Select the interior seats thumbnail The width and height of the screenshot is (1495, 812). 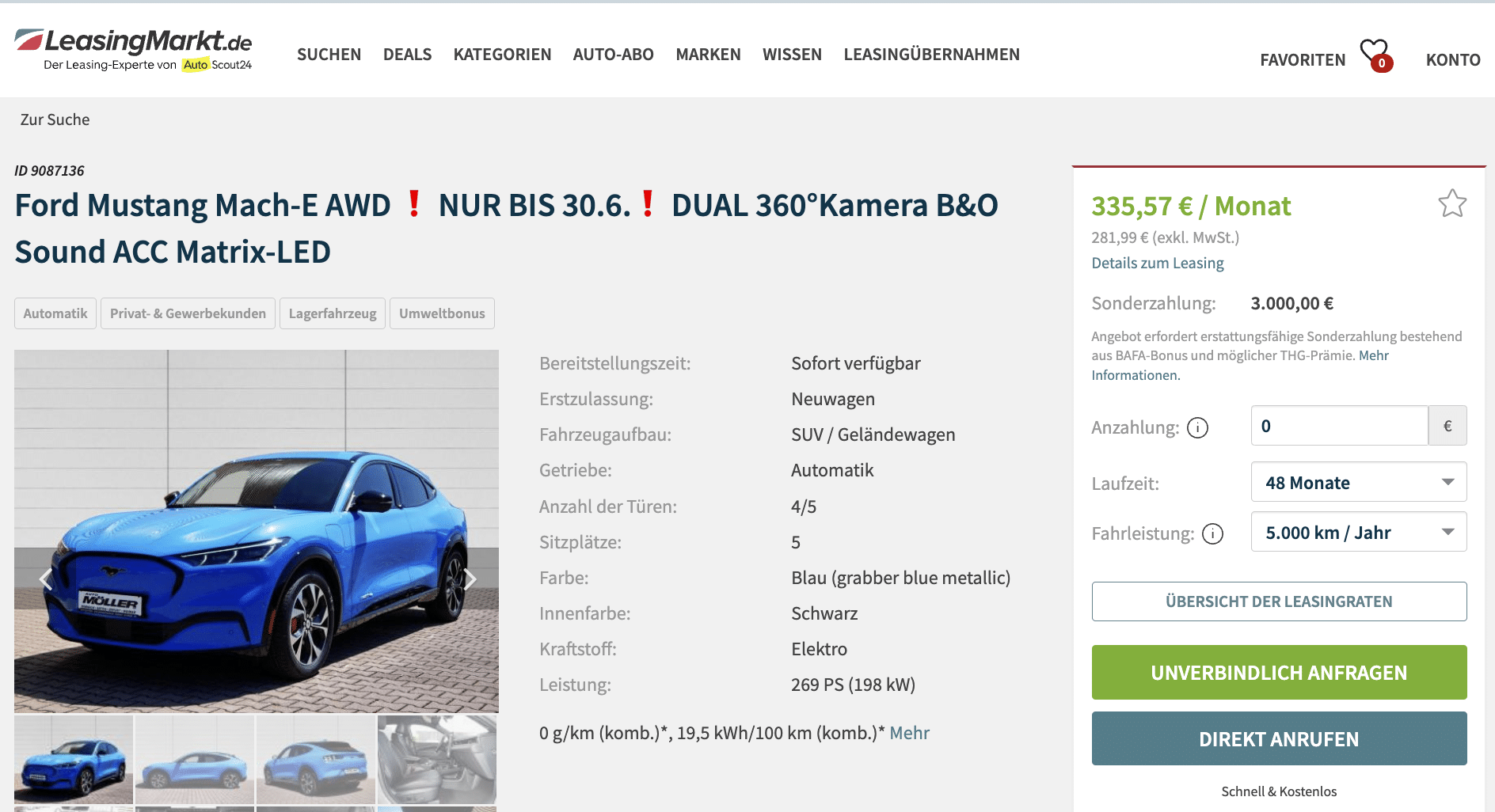click(437, 760)
